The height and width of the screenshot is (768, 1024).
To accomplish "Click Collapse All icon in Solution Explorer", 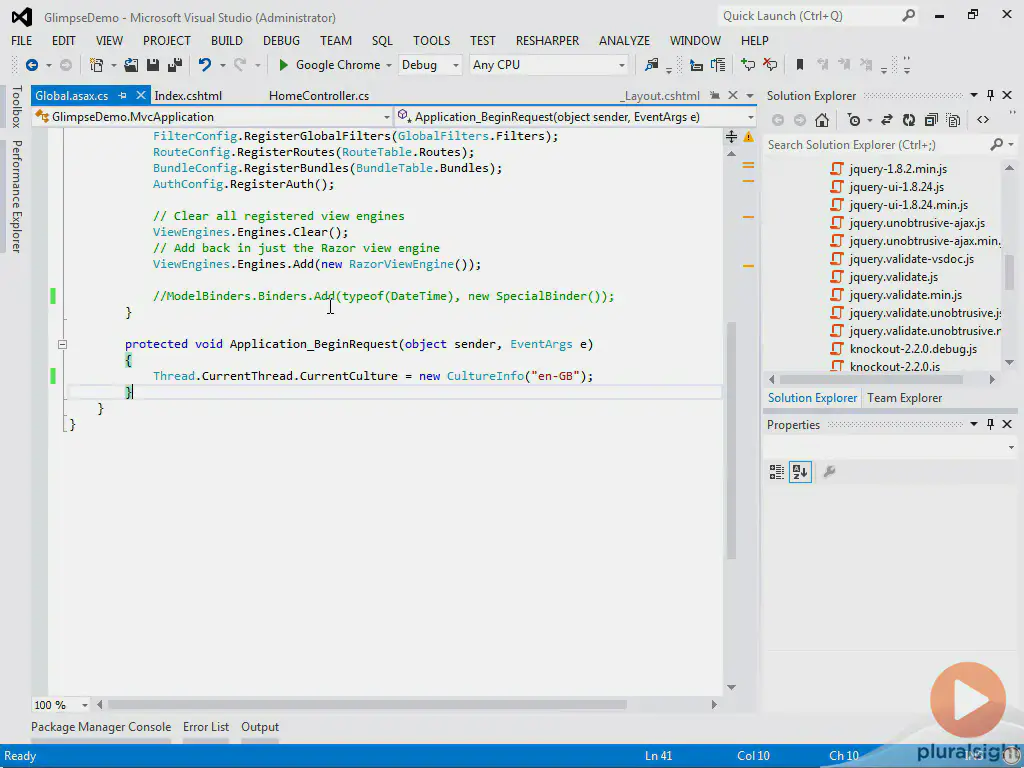I will point(931,120).
